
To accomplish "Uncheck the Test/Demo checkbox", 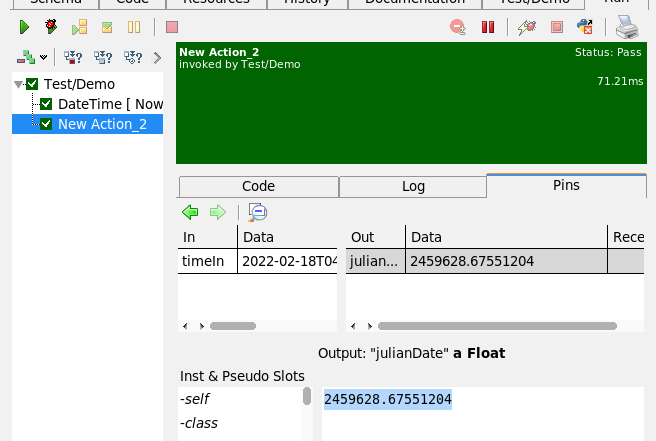I will (x=32, y=85).
